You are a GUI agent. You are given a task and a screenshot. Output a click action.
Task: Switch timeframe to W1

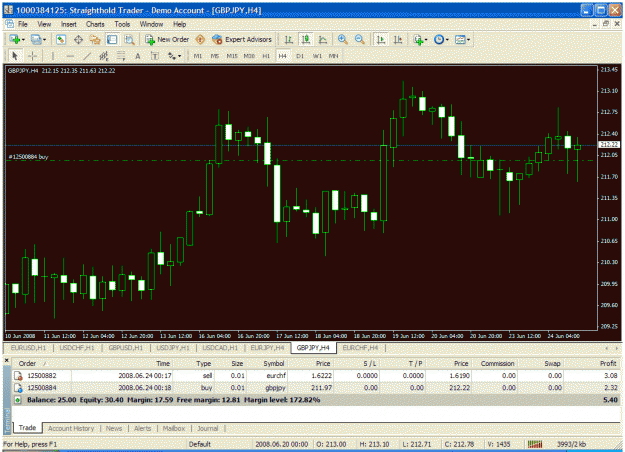tap(317, 56)
